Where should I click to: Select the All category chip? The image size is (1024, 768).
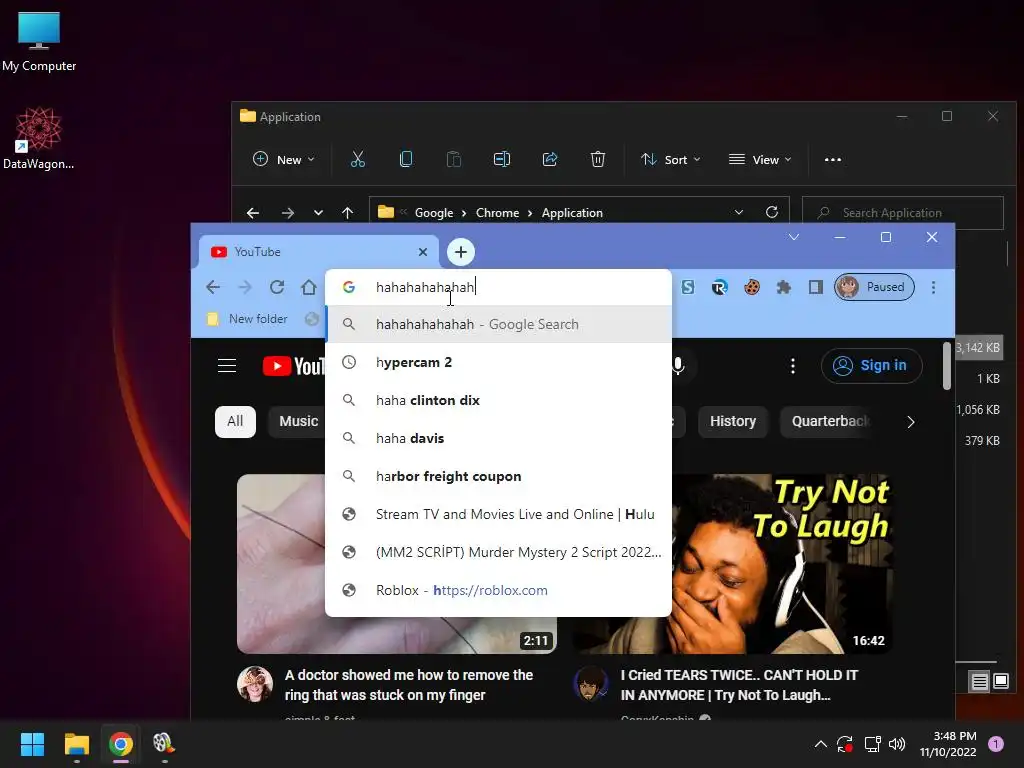point(235,421)
